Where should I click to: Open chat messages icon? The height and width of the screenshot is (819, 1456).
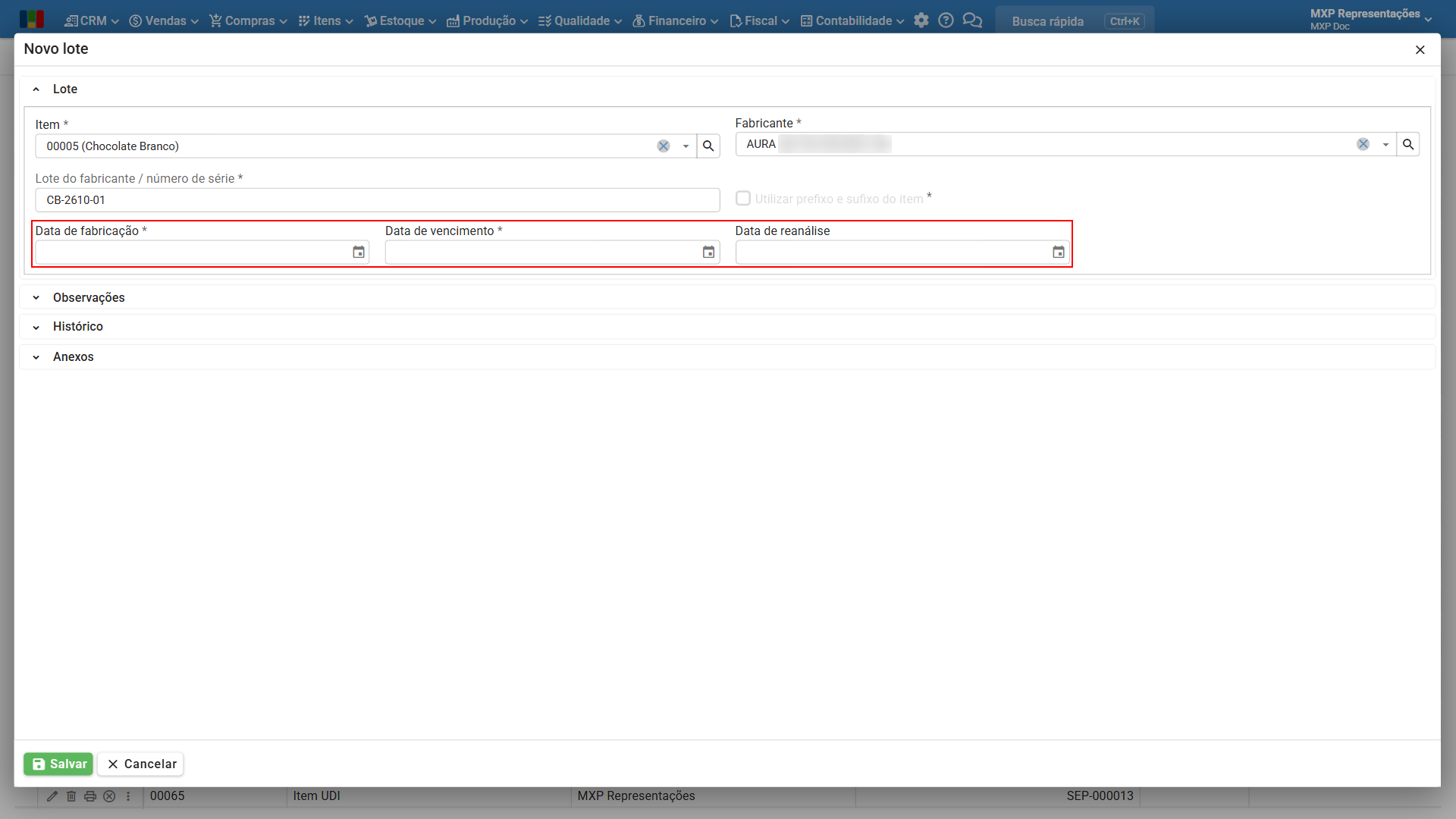pos(972,20)
